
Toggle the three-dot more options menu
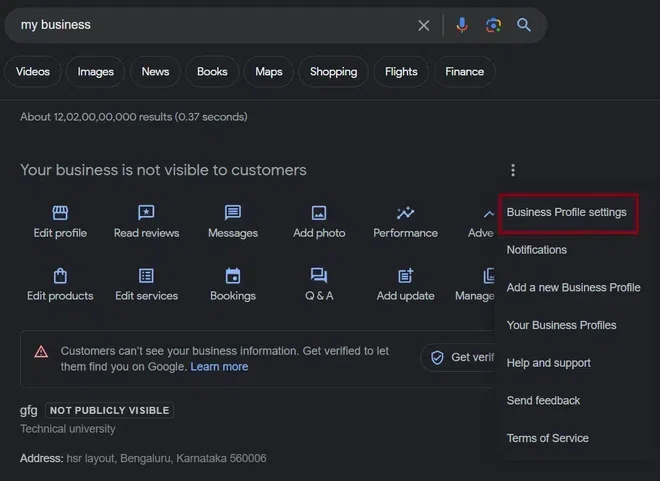click(513, 170)
